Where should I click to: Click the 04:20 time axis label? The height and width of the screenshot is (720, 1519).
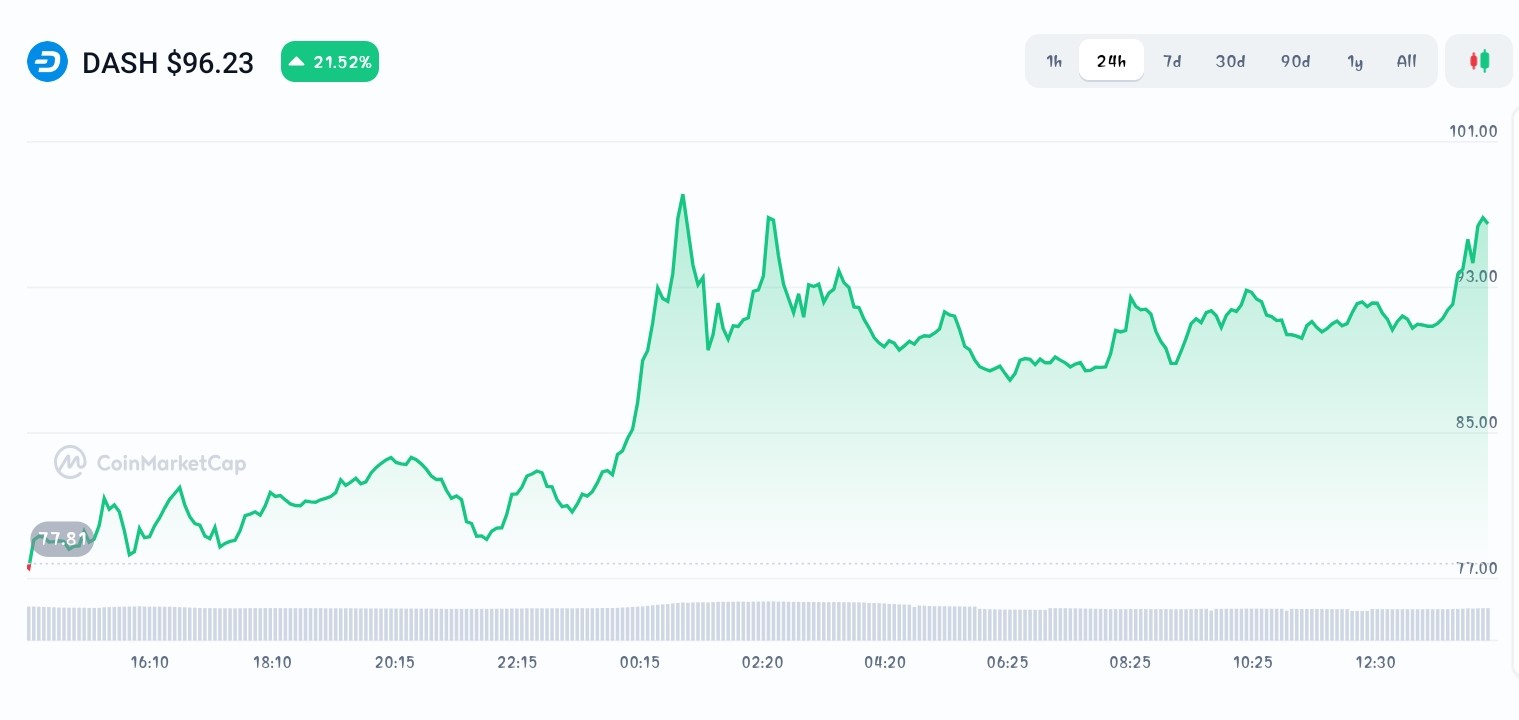[x=885, y=662]
